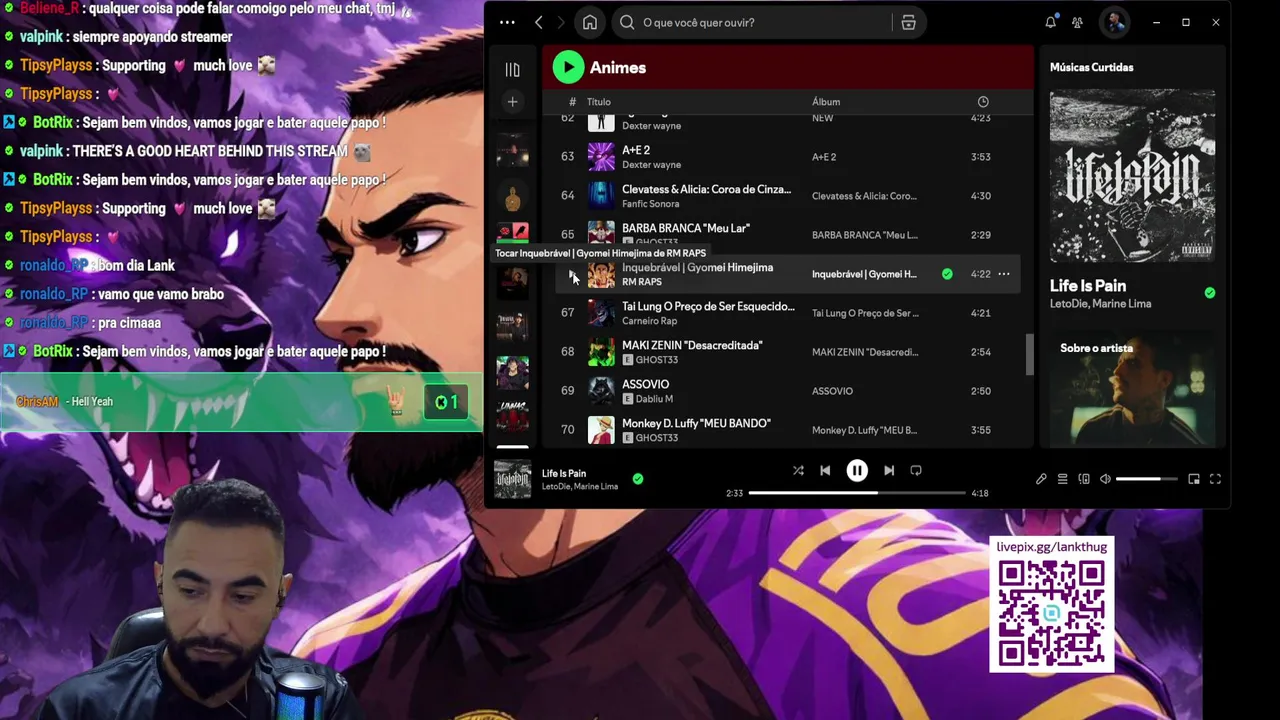1280x720 pixels.
Task: Select Tai Lung O Preço de Ser Esquecido
Action: pos(708,306)
